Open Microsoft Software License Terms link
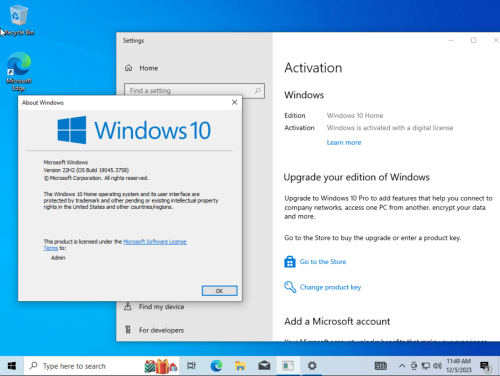This screenshot has width=500, height=376. 155,242
